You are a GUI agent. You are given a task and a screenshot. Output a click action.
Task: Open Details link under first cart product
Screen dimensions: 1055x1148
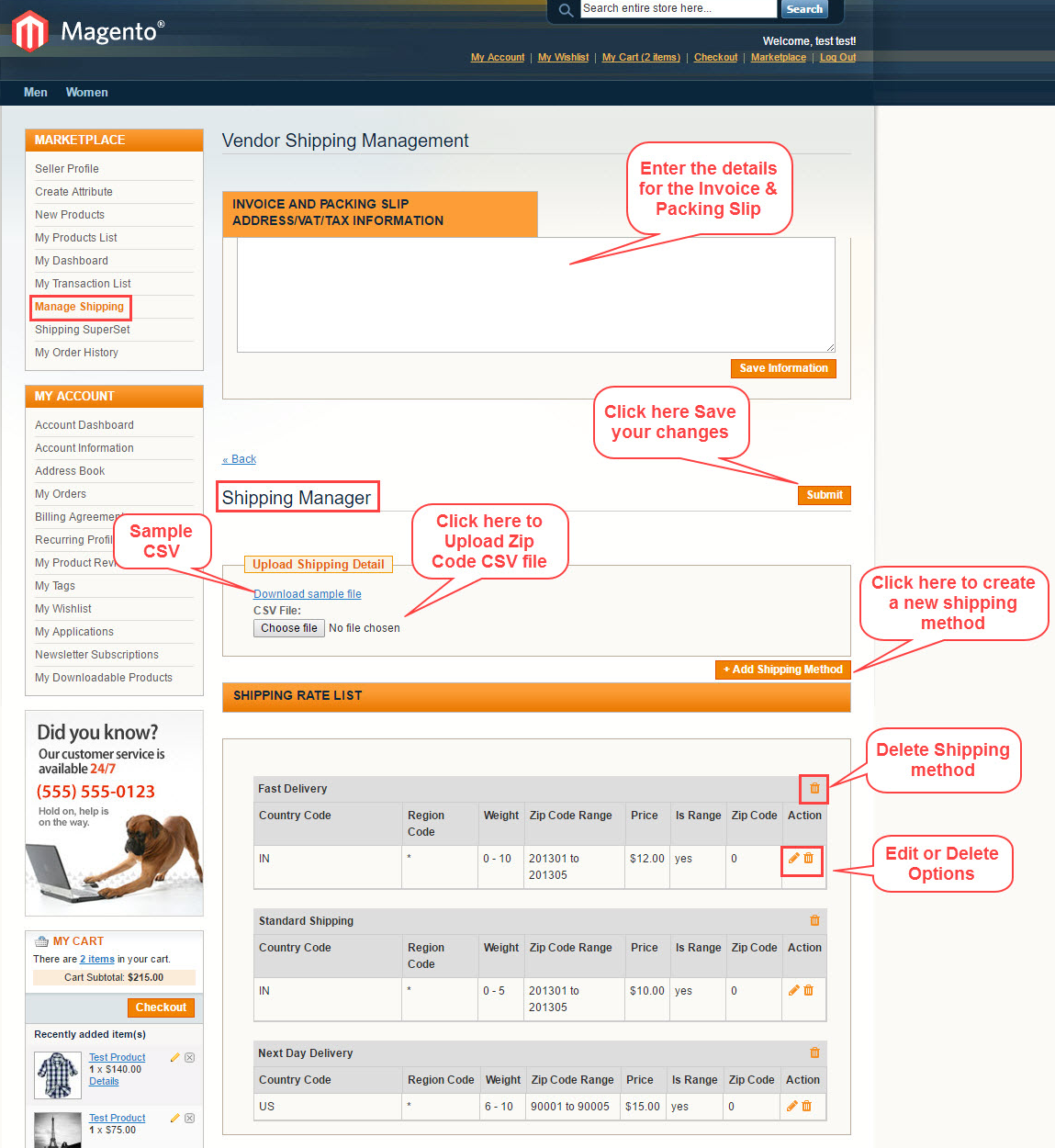pyautogui.click(x=104, y=1081)
